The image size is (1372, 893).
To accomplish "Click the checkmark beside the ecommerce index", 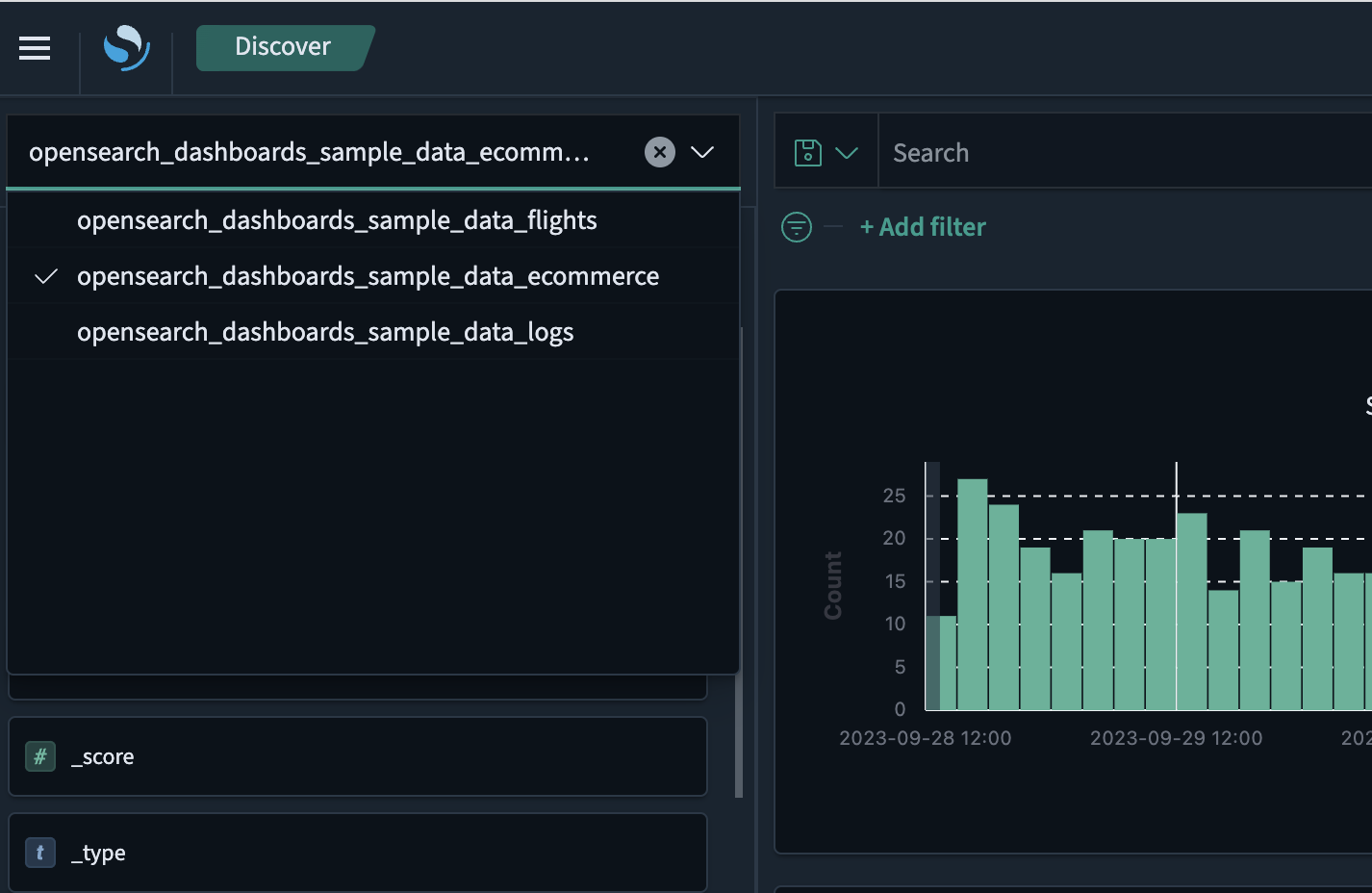I will click(x=45, y=276).
